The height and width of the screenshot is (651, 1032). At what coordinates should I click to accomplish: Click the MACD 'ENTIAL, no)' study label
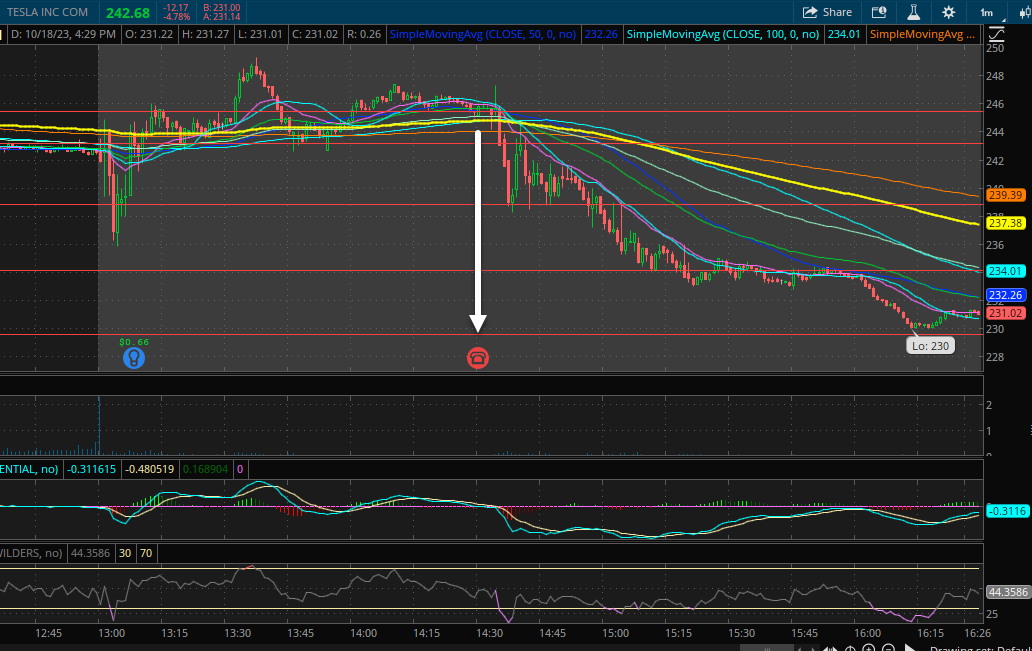(29, 469)
